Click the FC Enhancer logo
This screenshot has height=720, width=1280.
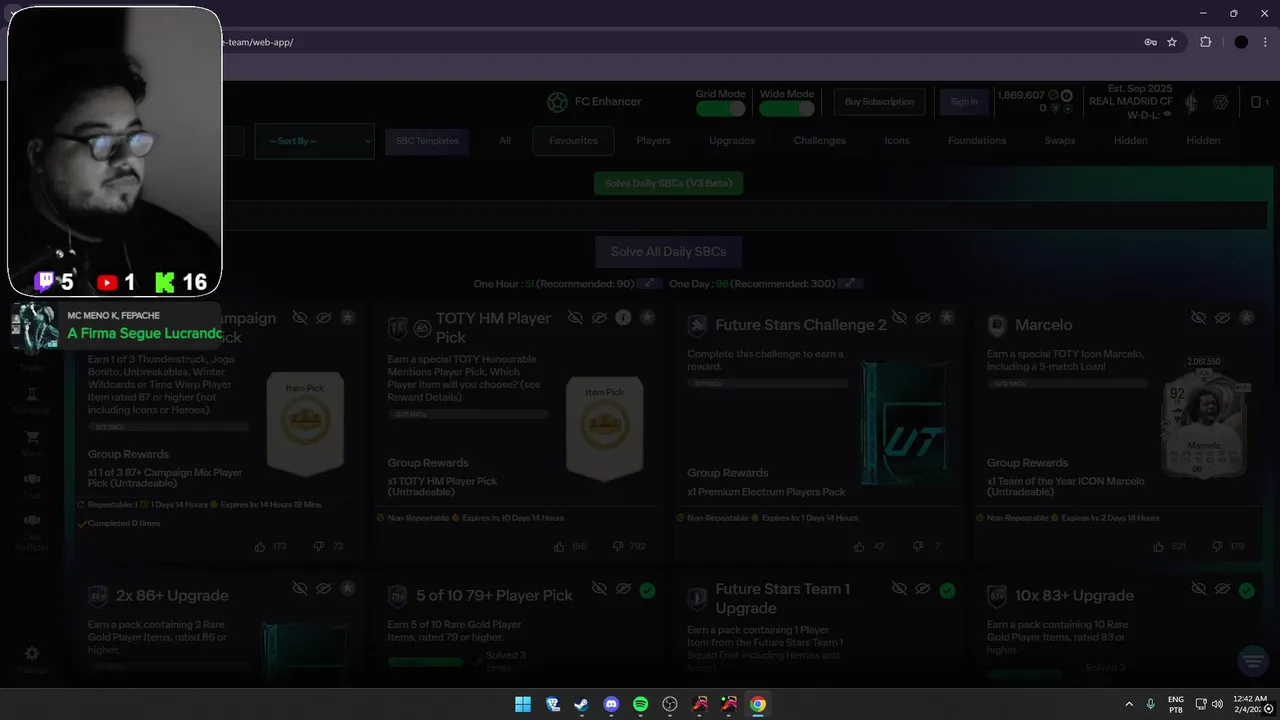[x=594, y=102]
